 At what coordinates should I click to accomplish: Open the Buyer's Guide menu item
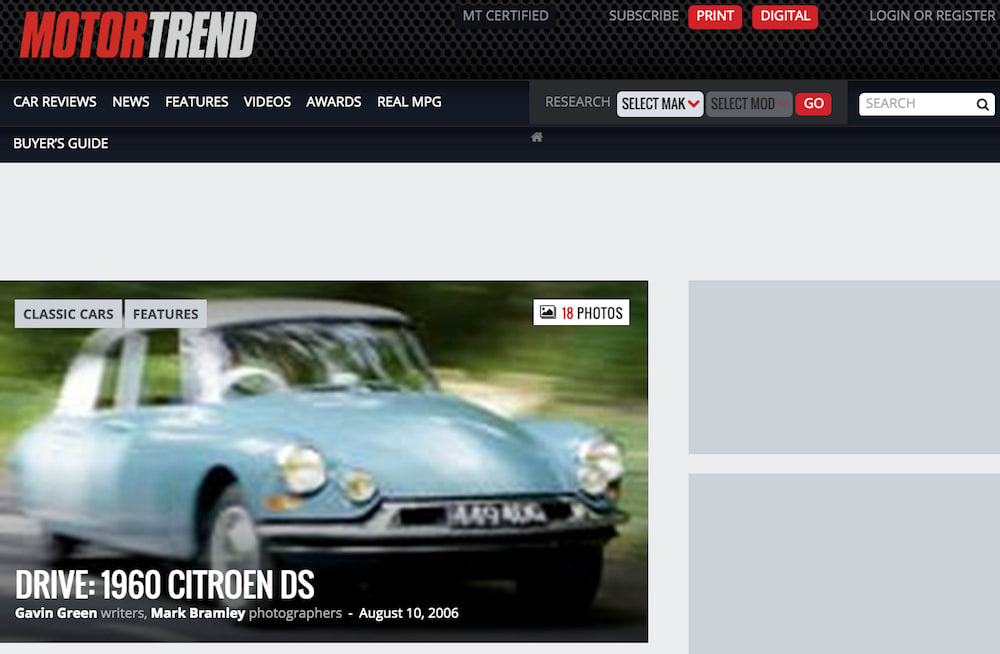click(61, 144)
